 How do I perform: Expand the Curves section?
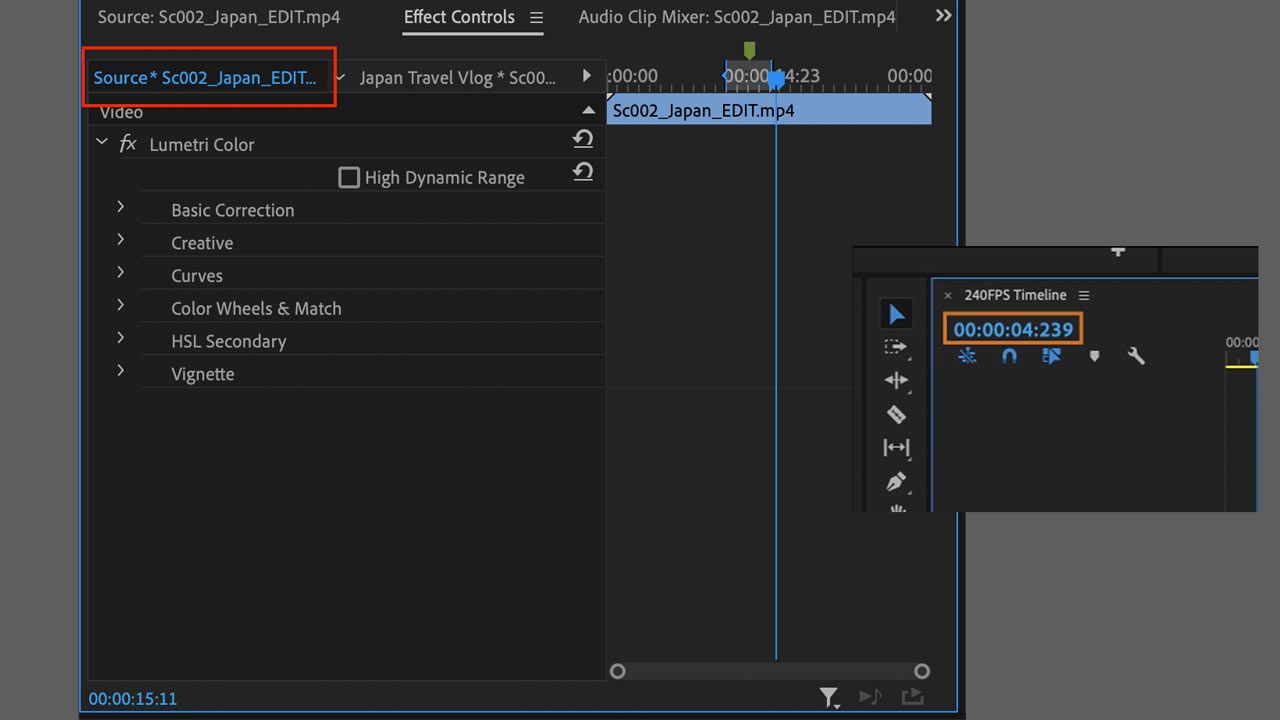click(x=121, y=272)
